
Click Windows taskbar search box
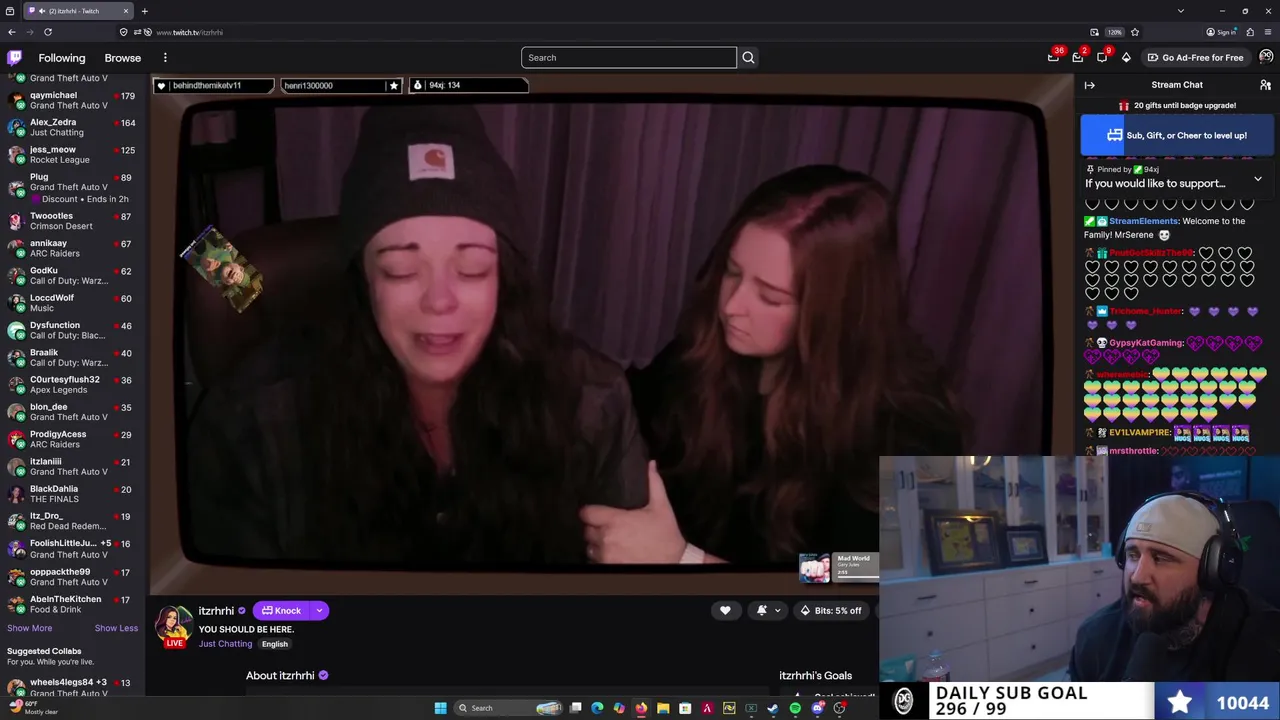(507, 708)
